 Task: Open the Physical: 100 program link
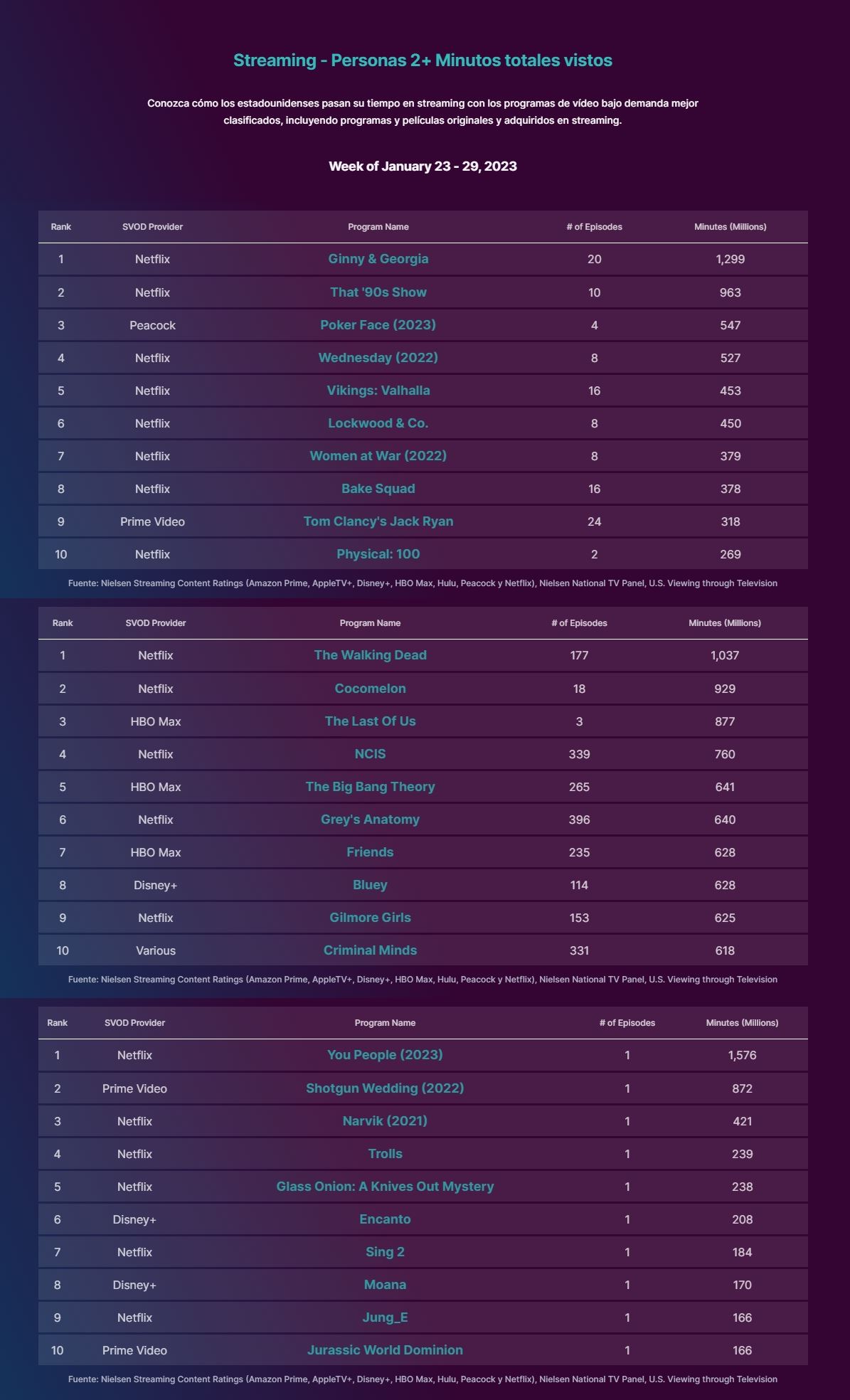pyautogui.click(x=378, y=554)
